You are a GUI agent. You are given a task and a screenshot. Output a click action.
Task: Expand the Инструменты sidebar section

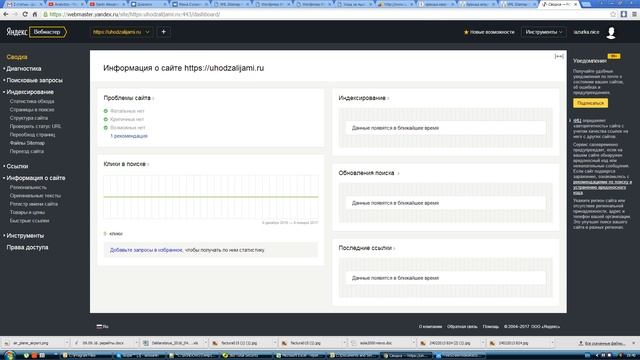[x=25, y=236]
